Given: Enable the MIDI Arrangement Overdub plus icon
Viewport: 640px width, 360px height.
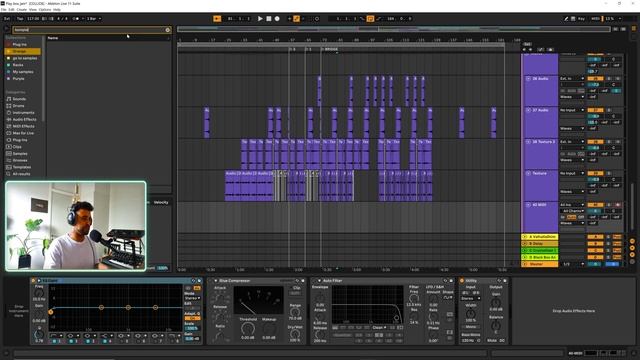Looking at the screenshot, I should pyautogui.click(x=289, y=18).
